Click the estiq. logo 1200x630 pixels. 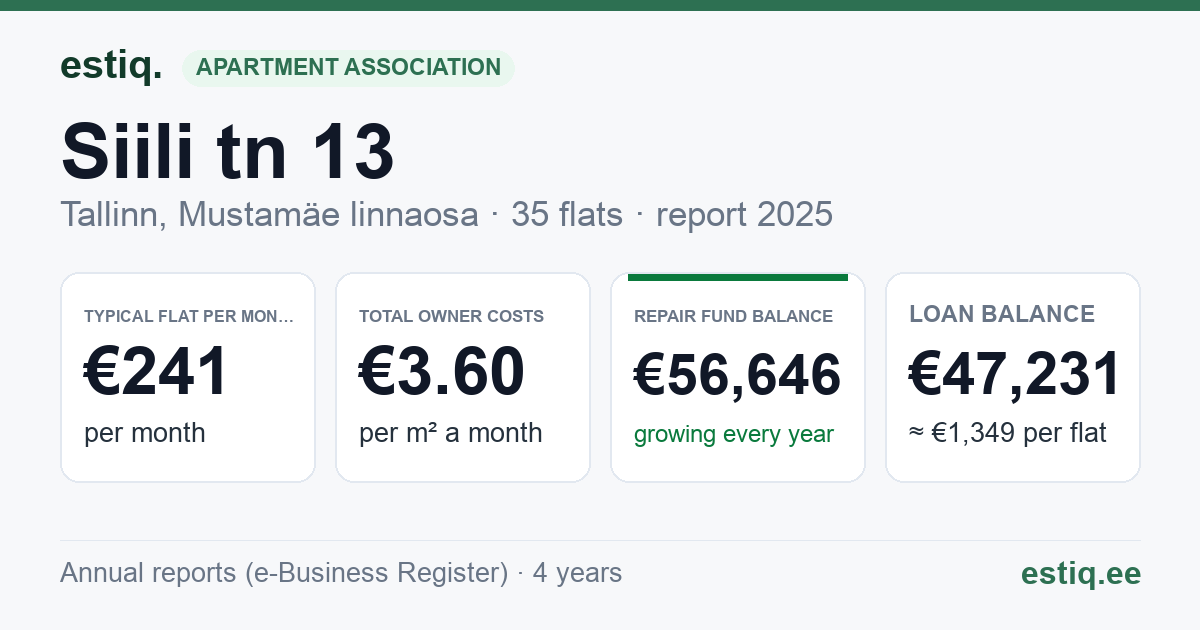(111, 66)
